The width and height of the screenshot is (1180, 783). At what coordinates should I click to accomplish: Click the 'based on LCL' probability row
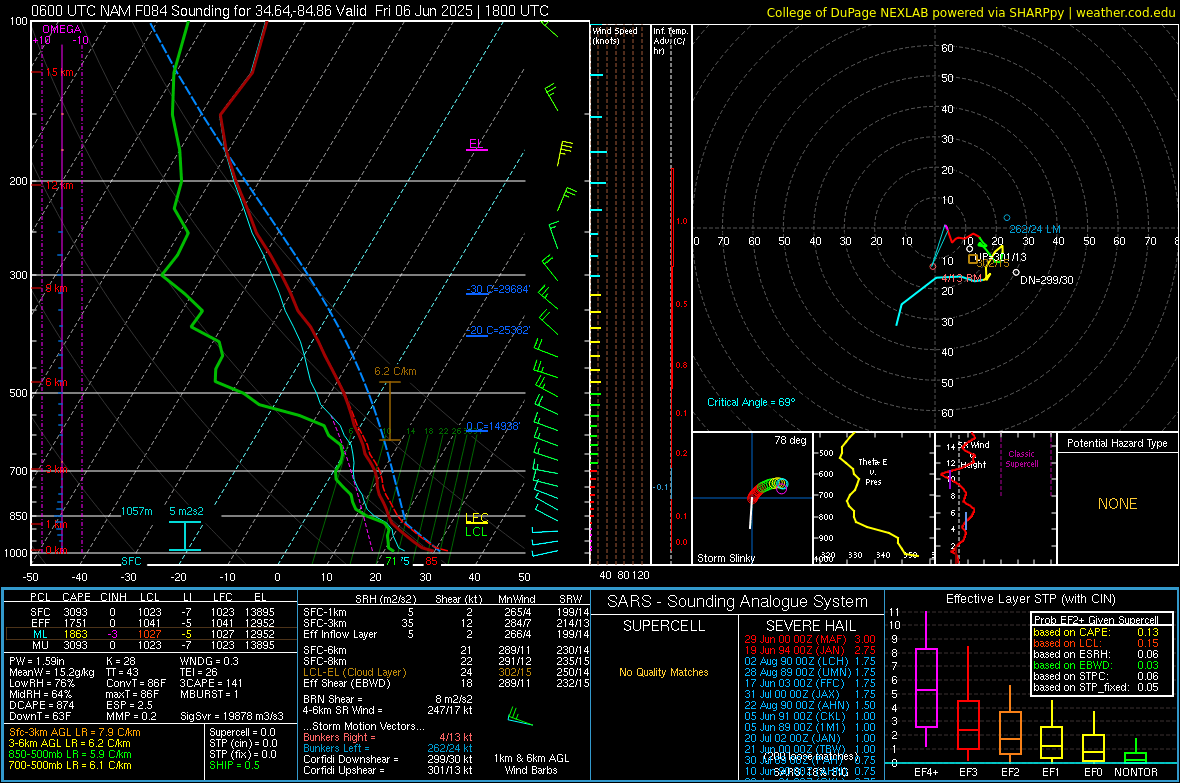pos(1096,643)
